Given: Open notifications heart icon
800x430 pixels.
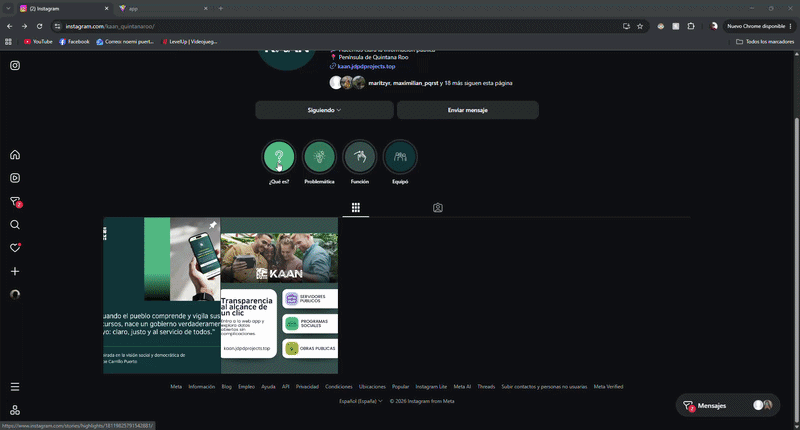Looking at the screenshot, I should click(x=15, y=248).
